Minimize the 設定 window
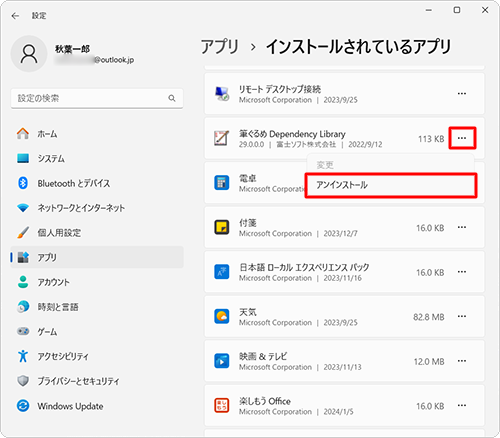 429,10
